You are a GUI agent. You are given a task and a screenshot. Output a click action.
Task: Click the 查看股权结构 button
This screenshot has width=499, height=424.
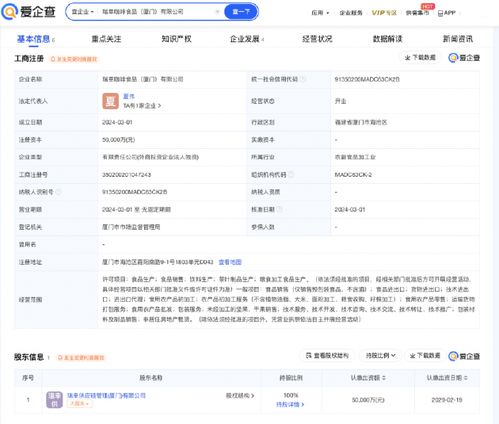coord(328,356)
